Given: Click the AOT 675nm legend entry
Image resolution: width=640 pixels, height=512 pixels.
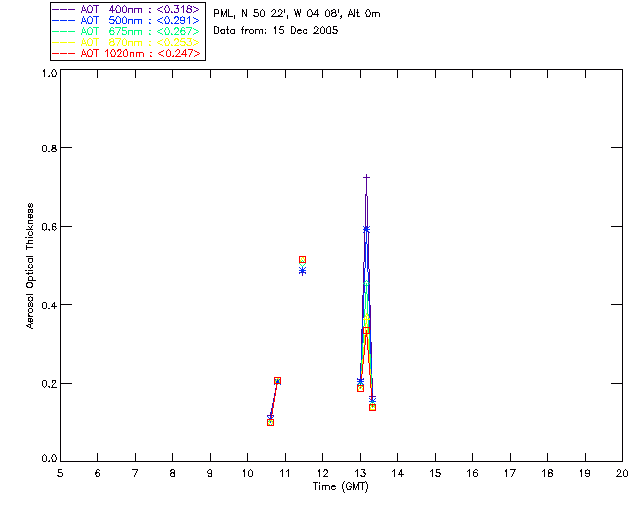Looking at the screenshot, I should point(126,31).
